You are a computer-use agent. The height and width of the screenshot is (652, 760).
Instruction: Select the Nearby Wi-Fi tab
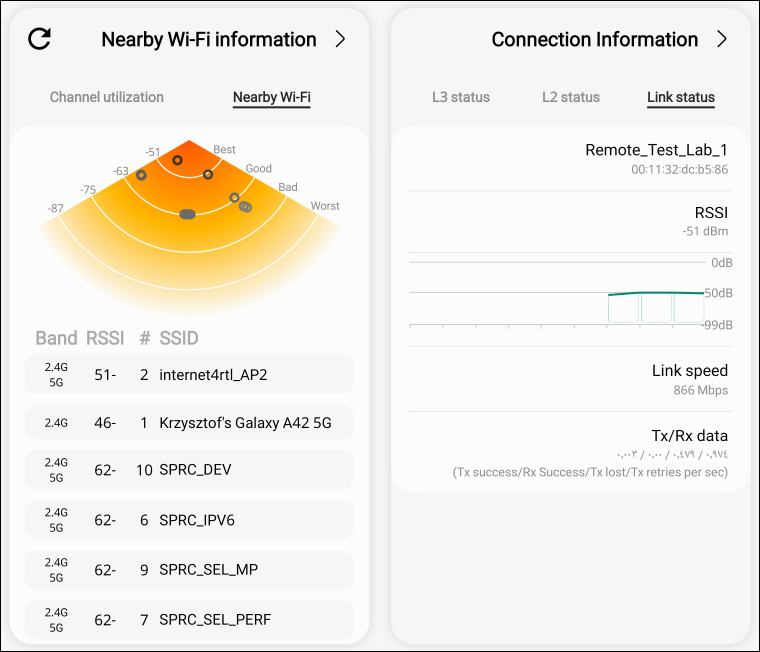pyautogui.click(x=271, y=97)
